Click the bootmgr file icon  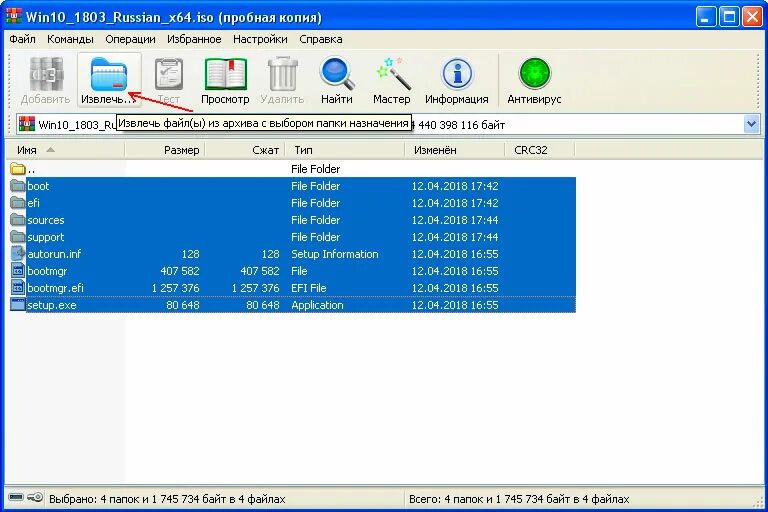pos(18,271)
